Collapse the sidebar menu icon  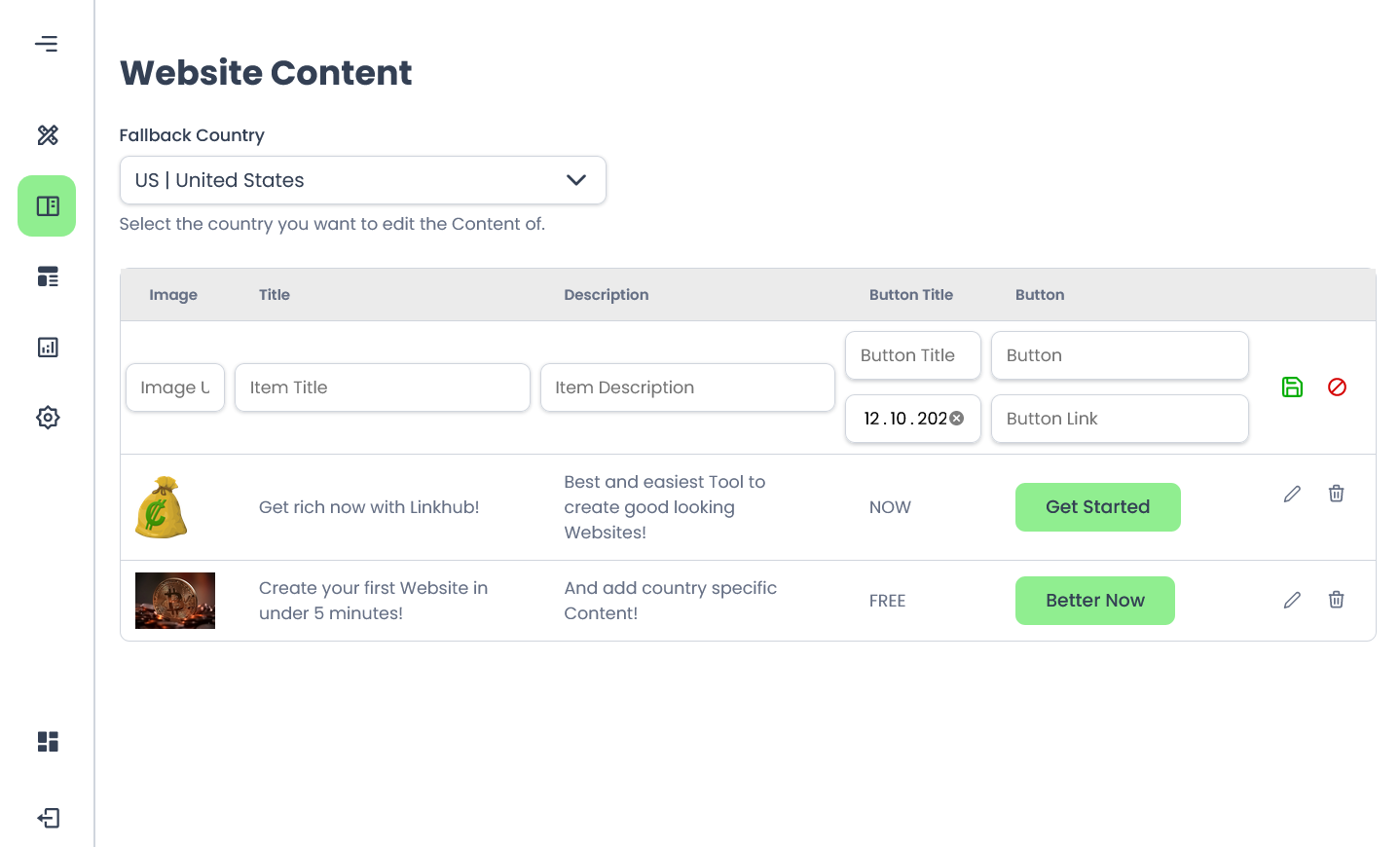pos(47,44)
